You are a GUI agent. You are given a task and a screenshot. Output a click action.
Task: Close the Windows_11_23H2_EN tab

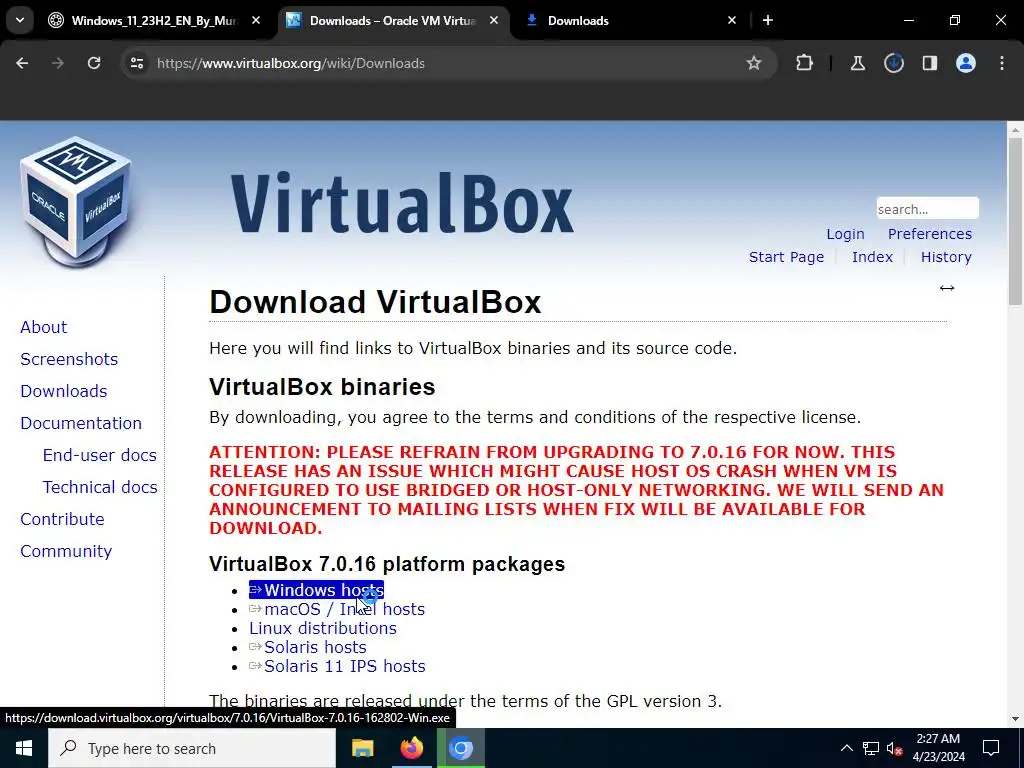point(256,20)
